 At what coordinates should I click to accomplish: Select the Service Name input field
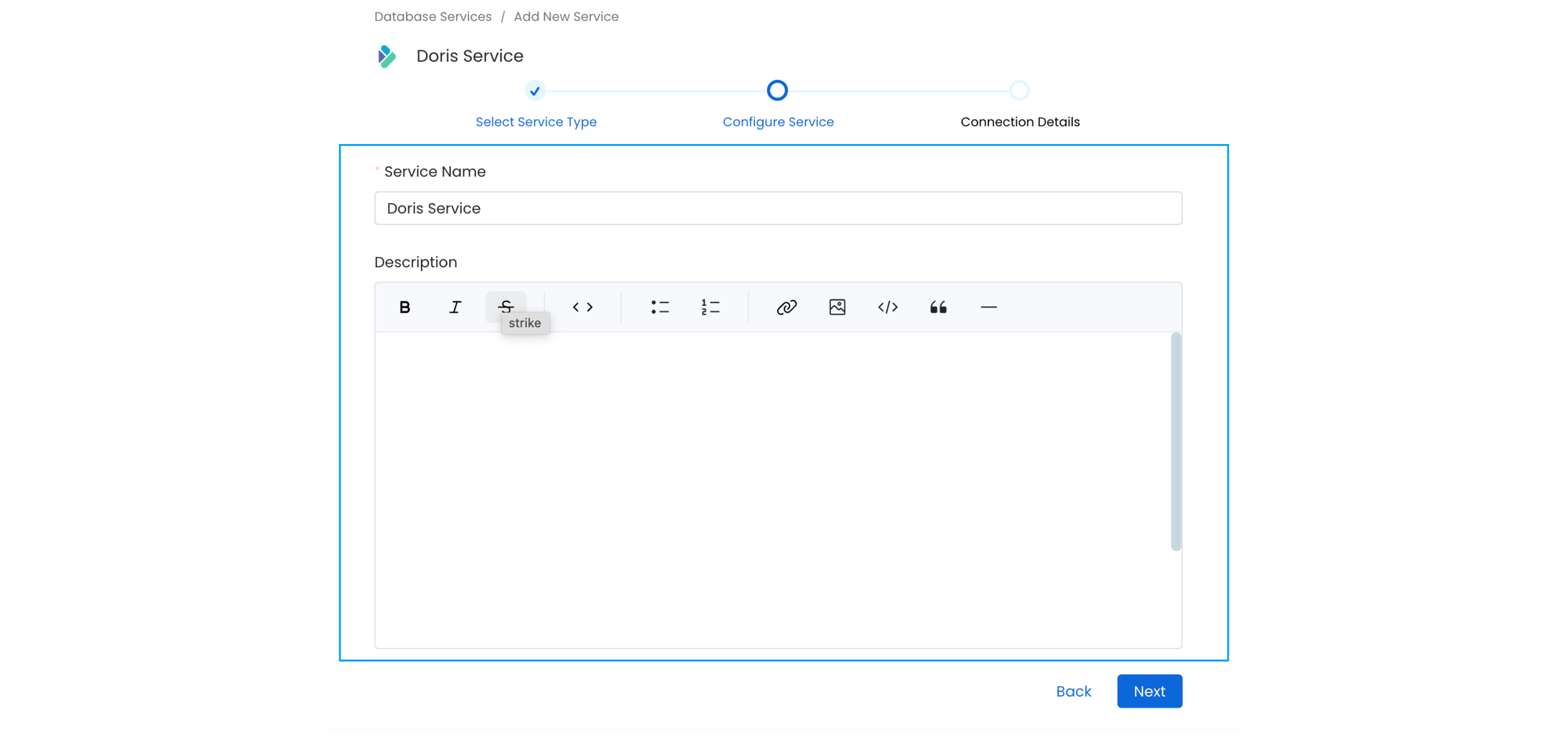tap(778, 208)
